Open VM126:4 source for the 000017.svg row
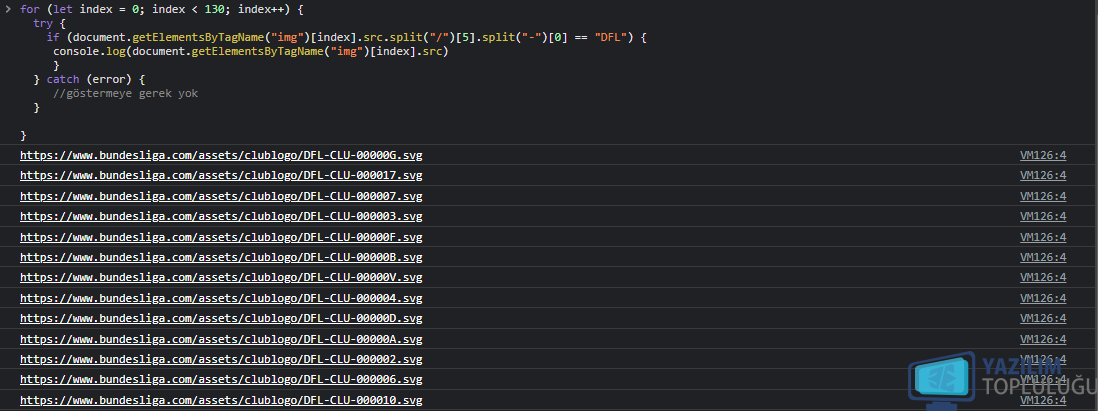The width and height of the screenshot is (1098, 411). point(1043,175)
